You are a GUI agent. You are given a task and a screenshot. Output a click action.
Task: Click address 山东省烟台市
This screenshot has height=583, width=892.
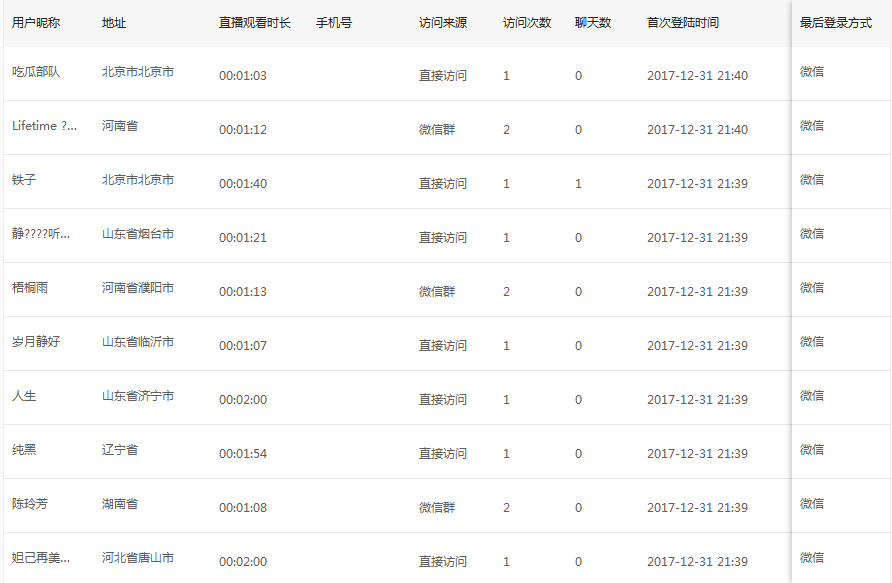tap(138, 234)
